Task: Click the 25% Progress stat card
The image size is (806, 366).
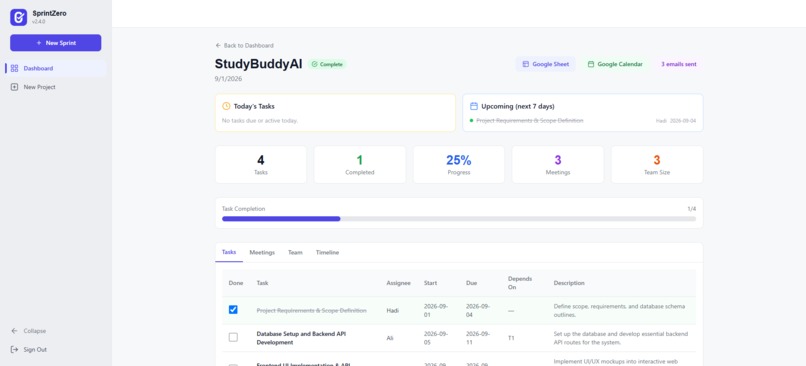Action: [x=459, y=164]
